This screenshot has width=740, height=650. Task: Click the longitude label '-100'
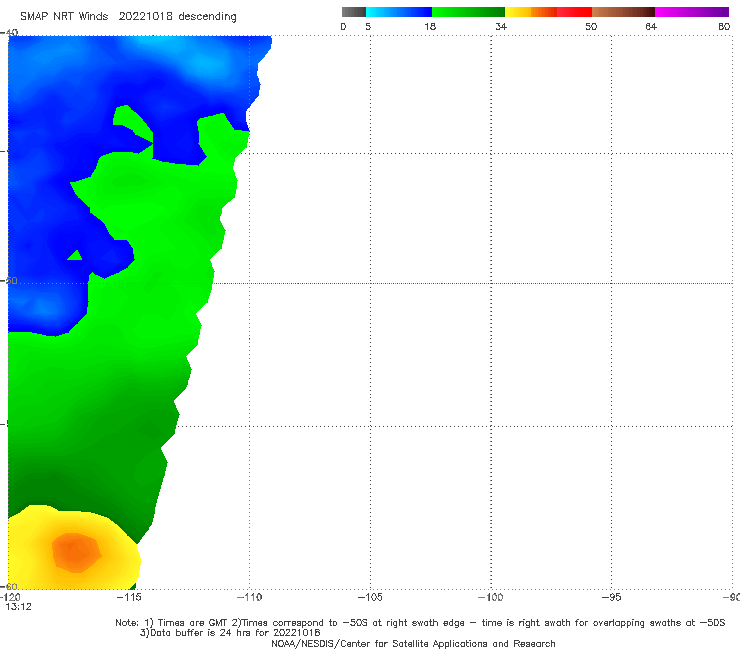[490, 597]
